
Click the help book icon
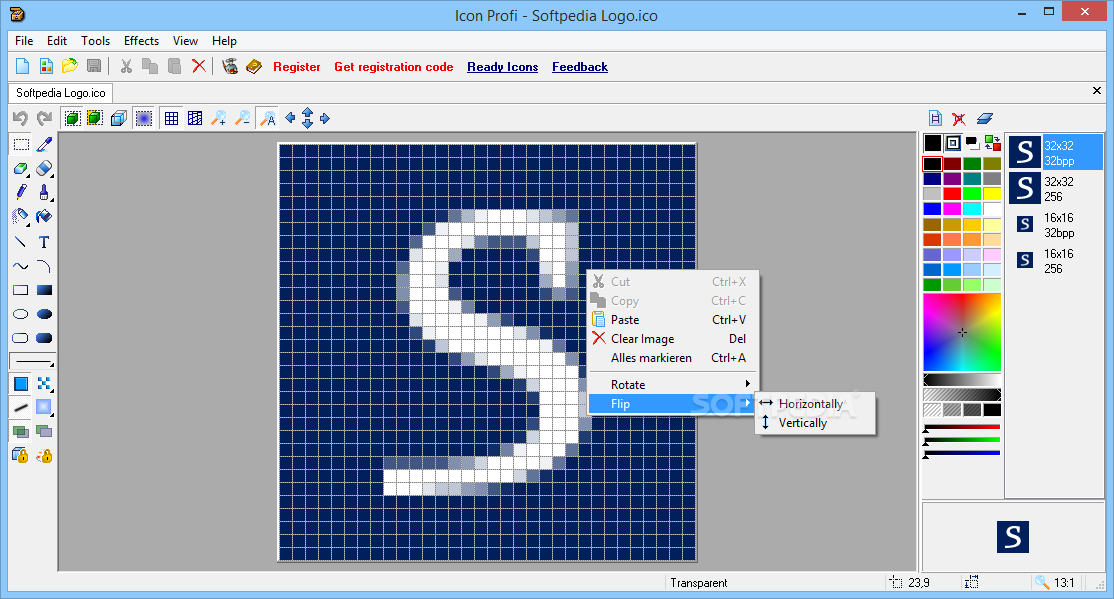(254, 66)
